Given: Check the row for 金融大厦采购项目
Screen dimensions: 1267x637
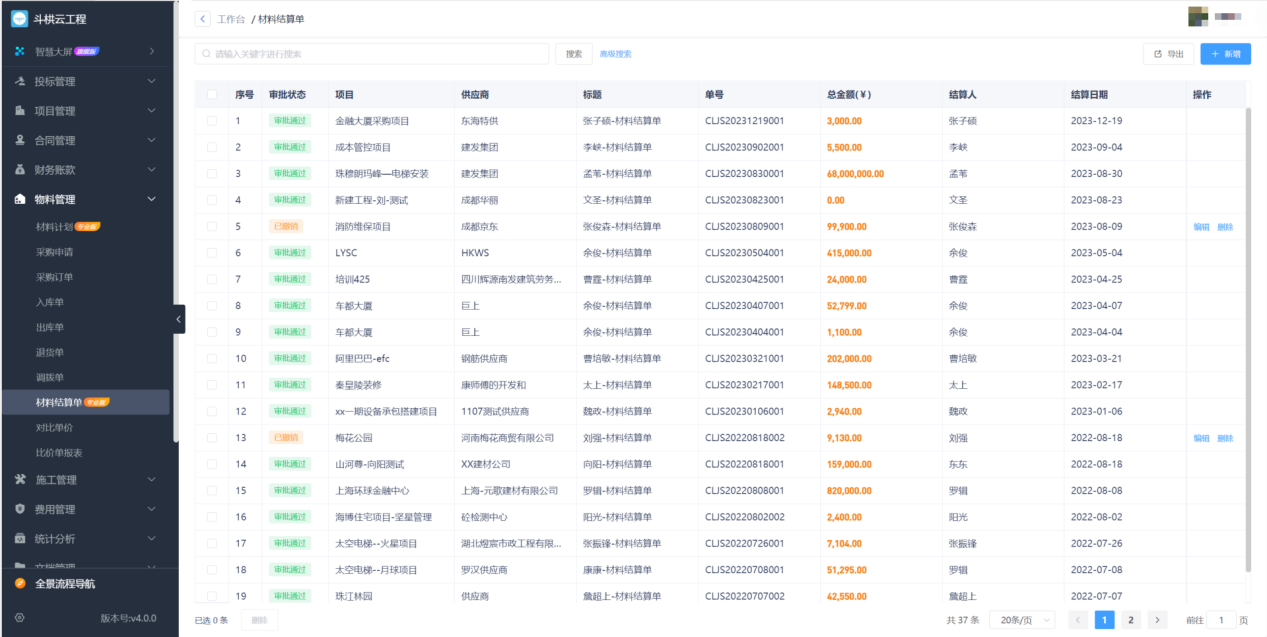Looking at the screenshot, I should [x=211, y=121].
